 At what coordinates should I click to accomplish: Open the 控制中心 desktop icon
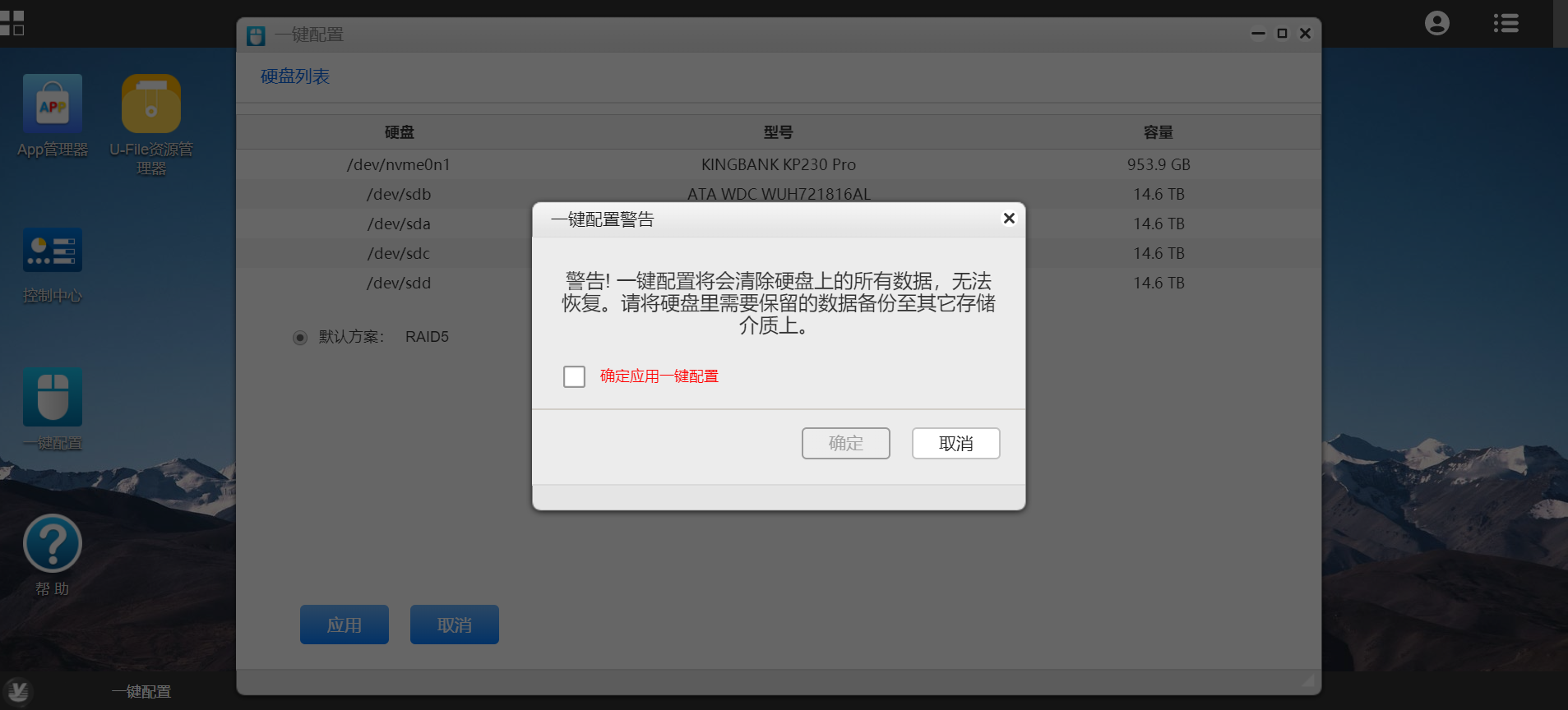point(53,250)
